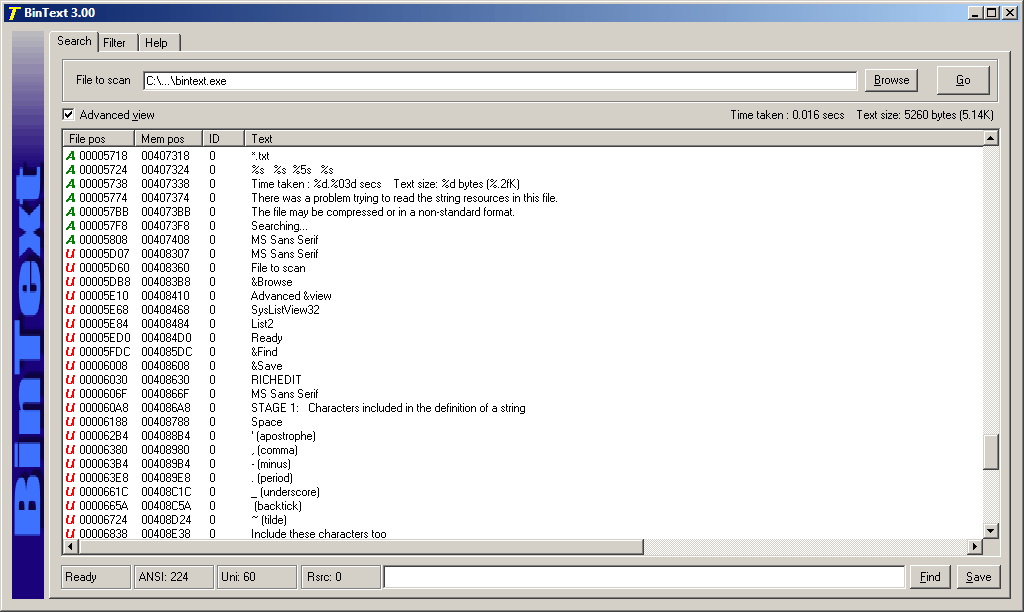1024x612 pixels.
Task: Click the Uni: 60 status panel
Action: point(257,577)
